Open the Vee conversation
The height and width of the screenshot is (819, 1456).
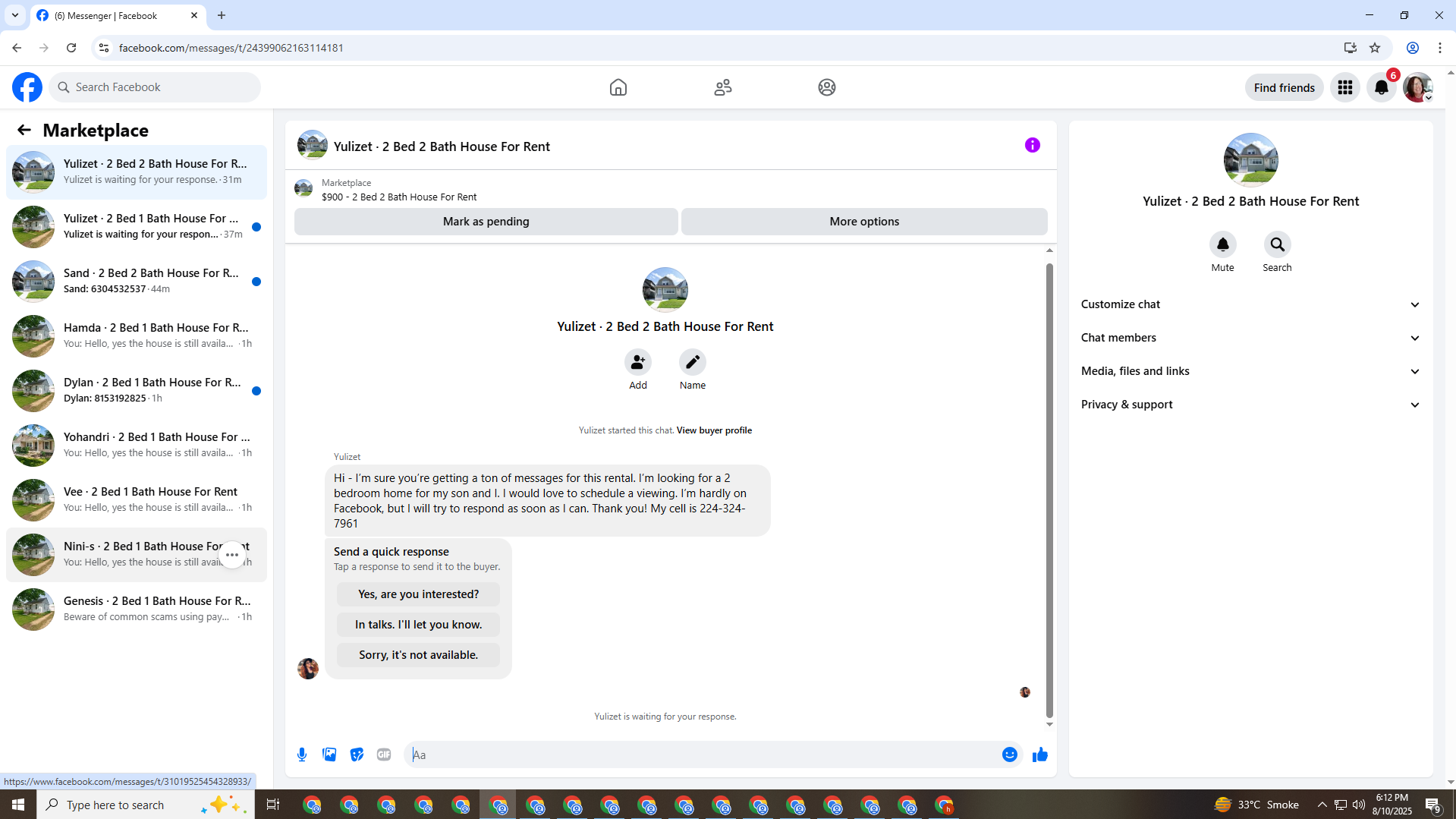tap(137, 500)
